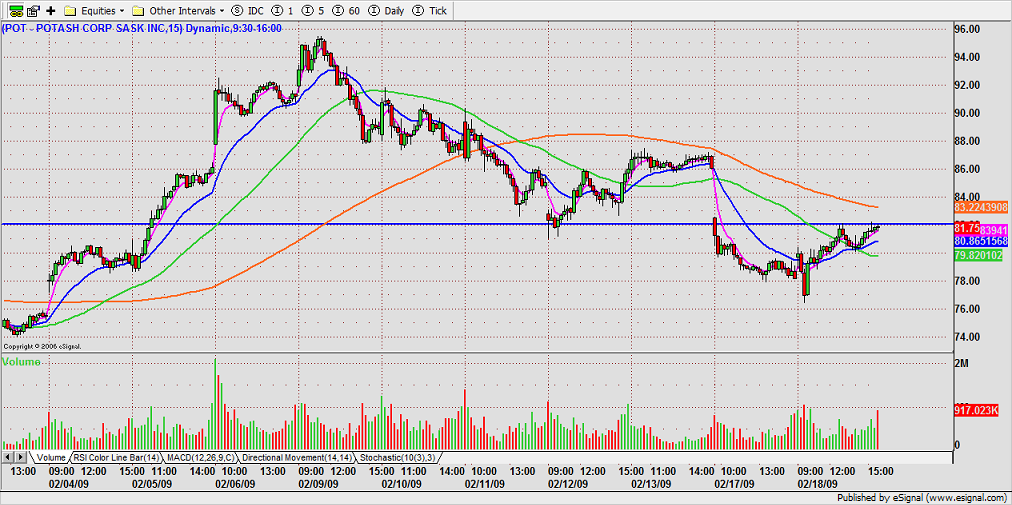
Task: Select the Volume study tab
Action: (50, 457)
